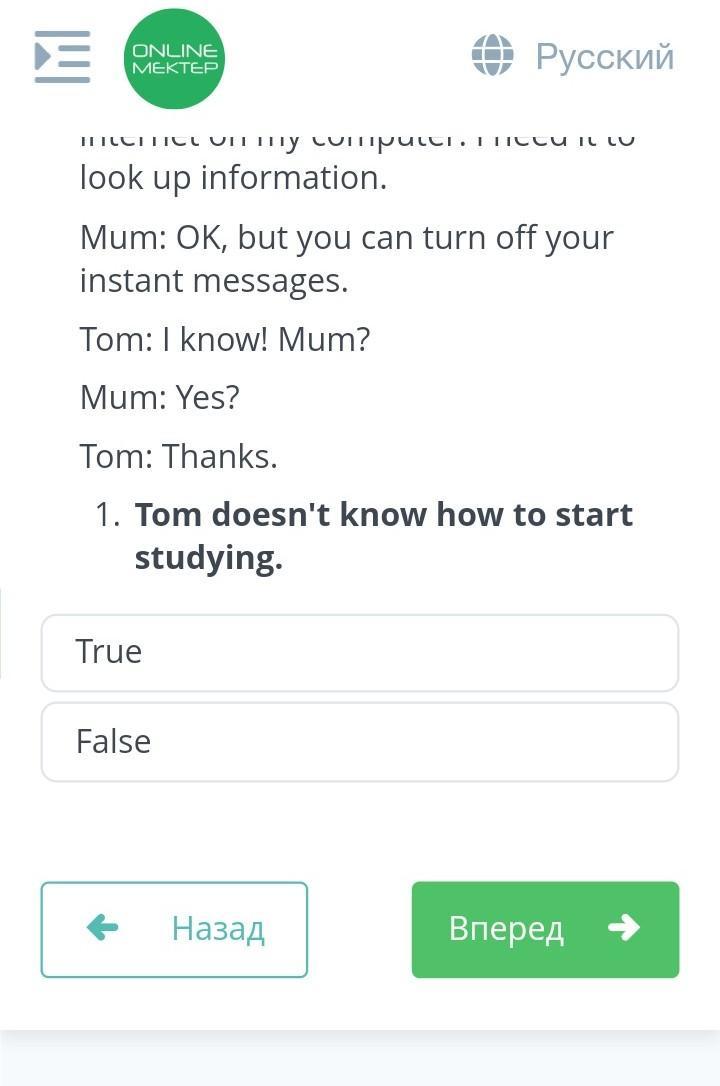
Task: Click the partially hidden top dialogue line
Action: tap(357, 138)
